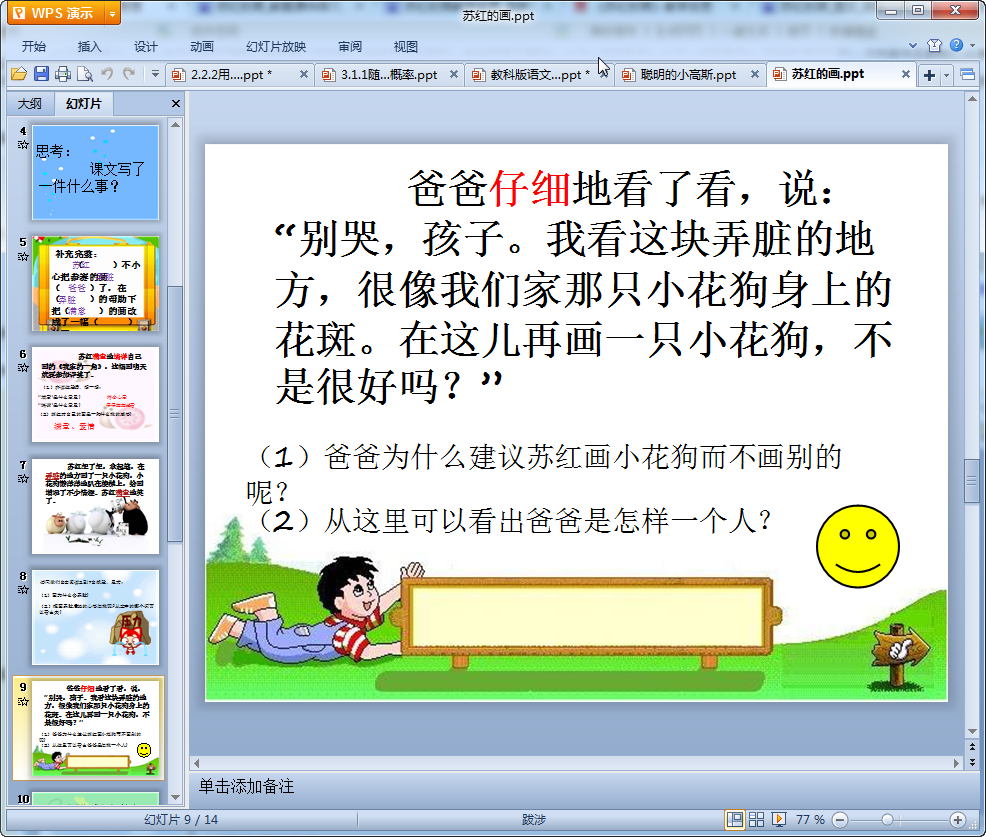Switch to Normal view icon in status bar
986x837 pixels.
734,819
